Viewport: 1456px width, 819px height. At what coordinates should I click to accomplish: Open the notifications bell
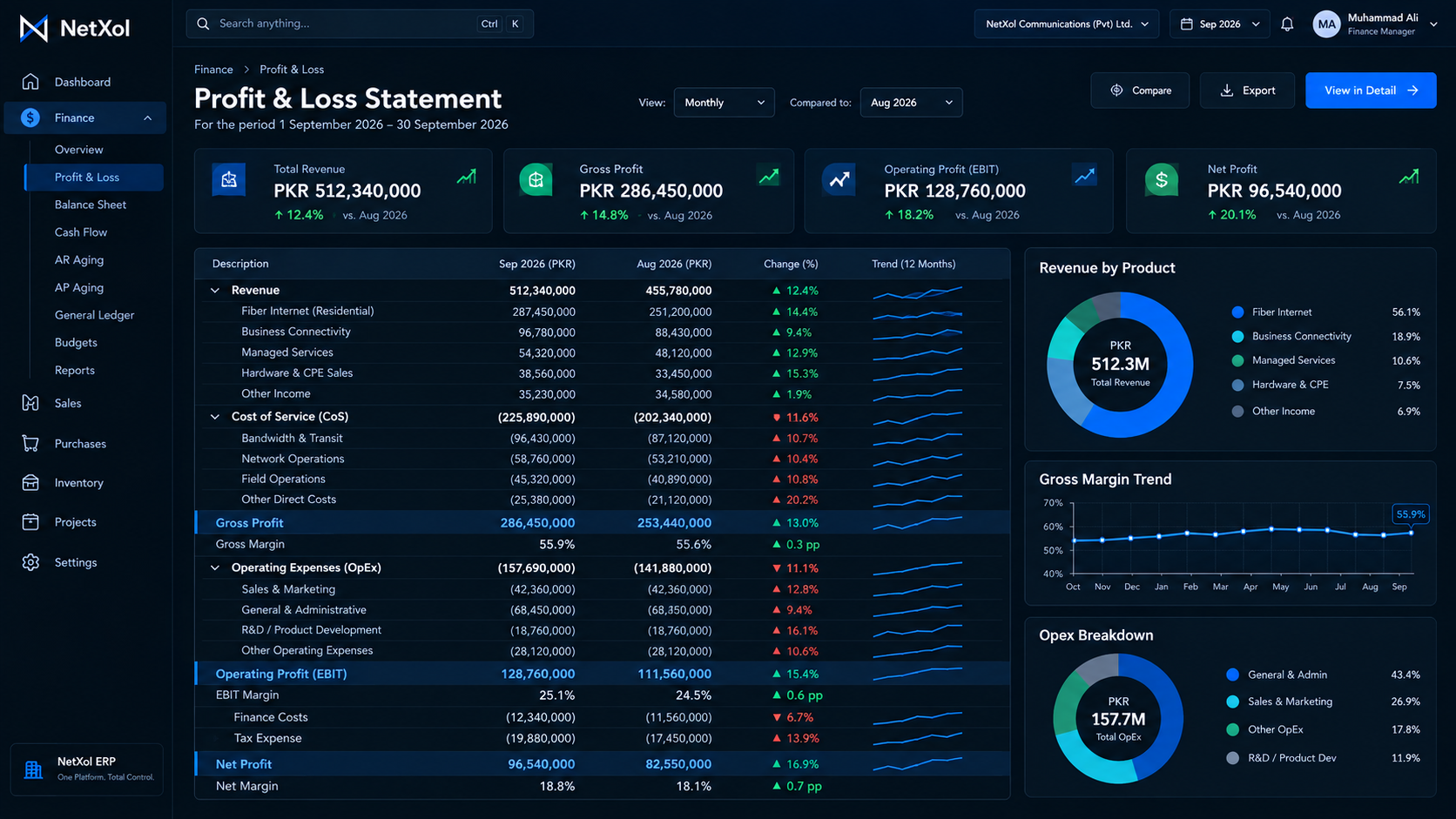(1287, 24)
